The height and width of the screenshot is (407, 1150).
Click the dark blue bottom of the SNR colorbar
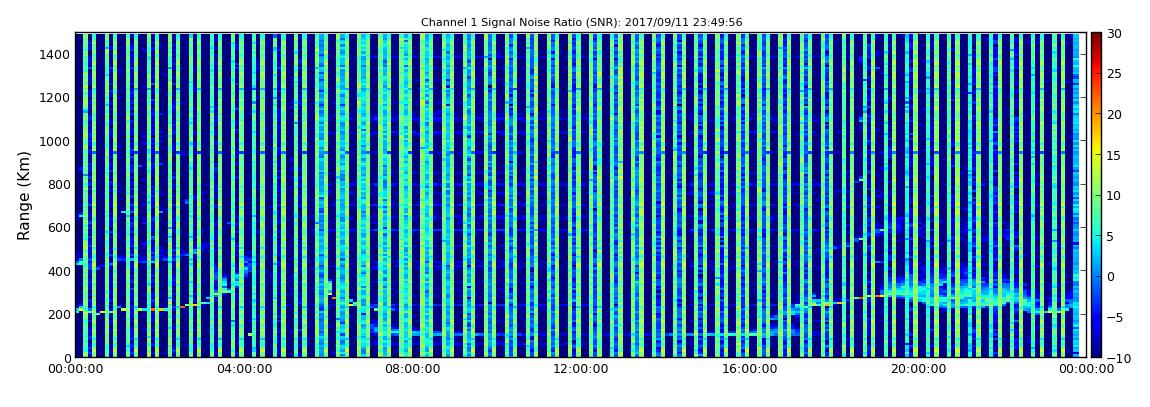1096,351
